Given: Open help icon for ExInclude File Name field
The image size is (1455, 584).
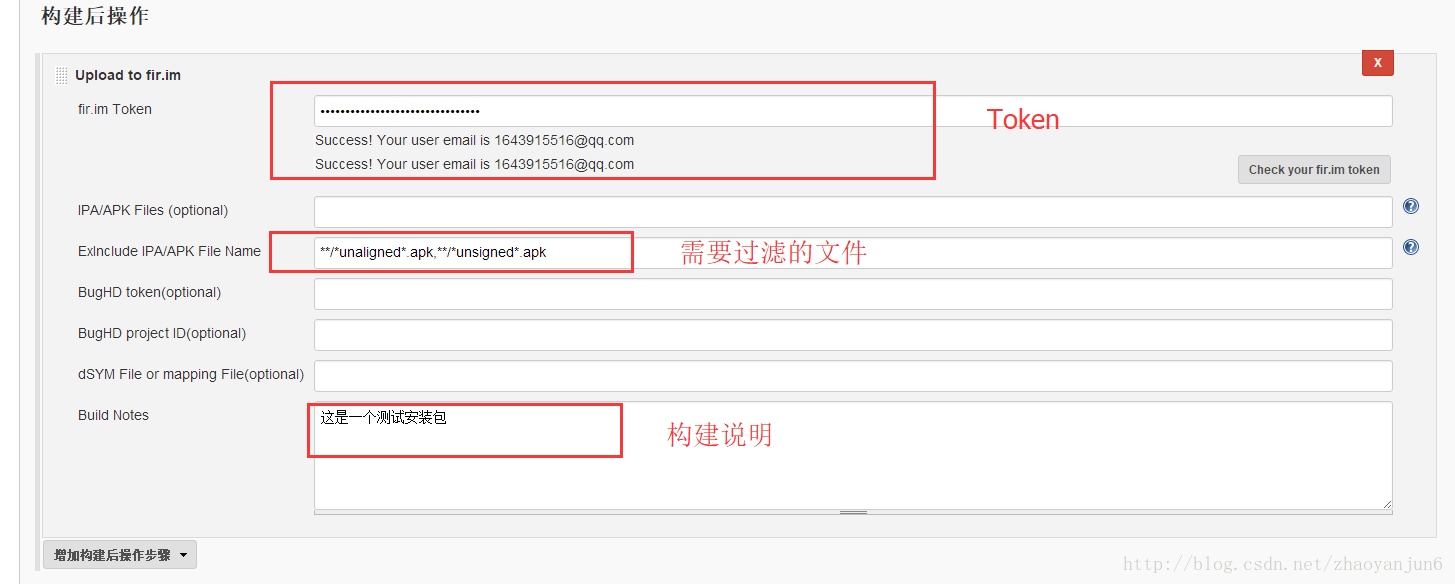Looking at the screenshot, I should click(1411, 247).
